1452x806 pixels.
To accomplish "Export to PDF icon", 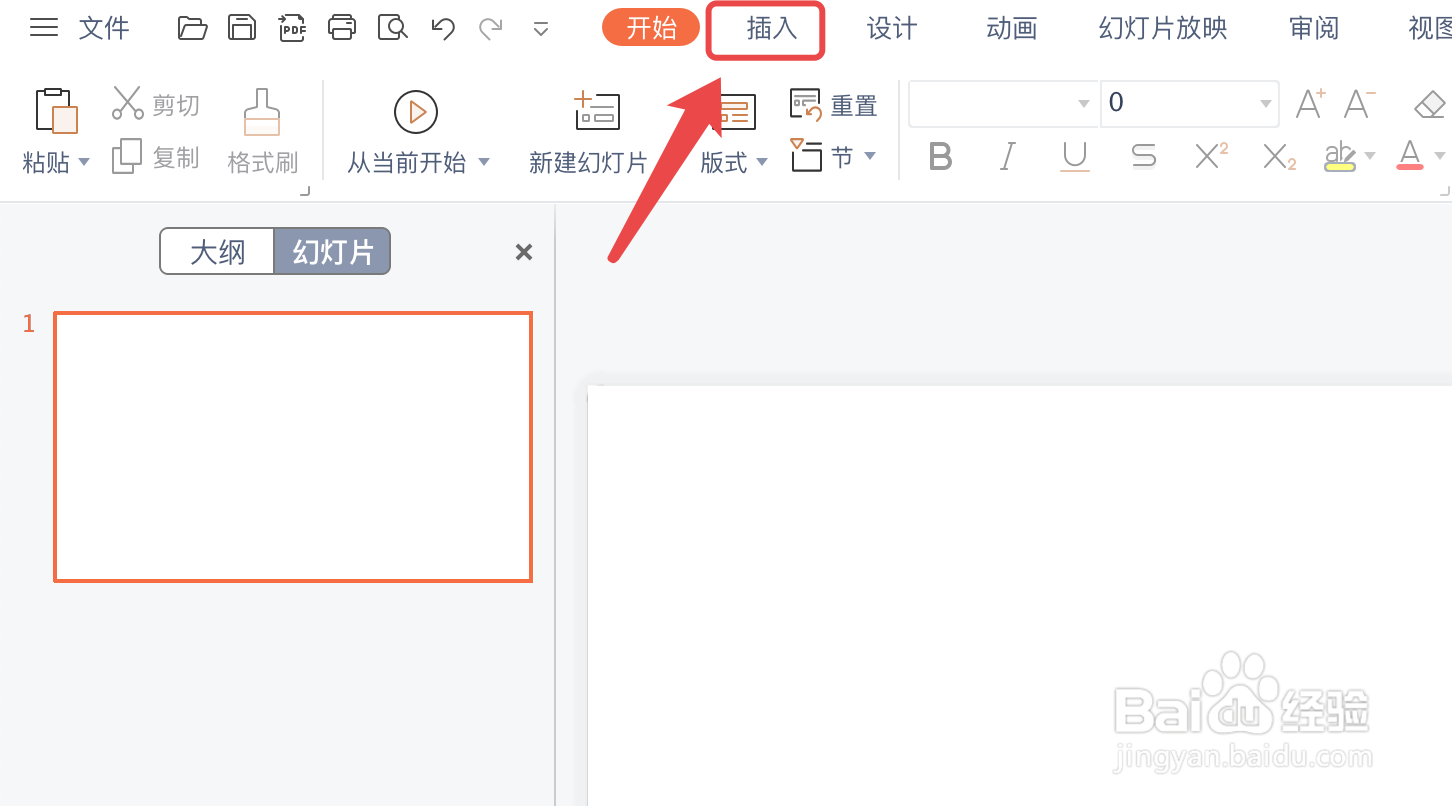I will [x=292, y=27].
